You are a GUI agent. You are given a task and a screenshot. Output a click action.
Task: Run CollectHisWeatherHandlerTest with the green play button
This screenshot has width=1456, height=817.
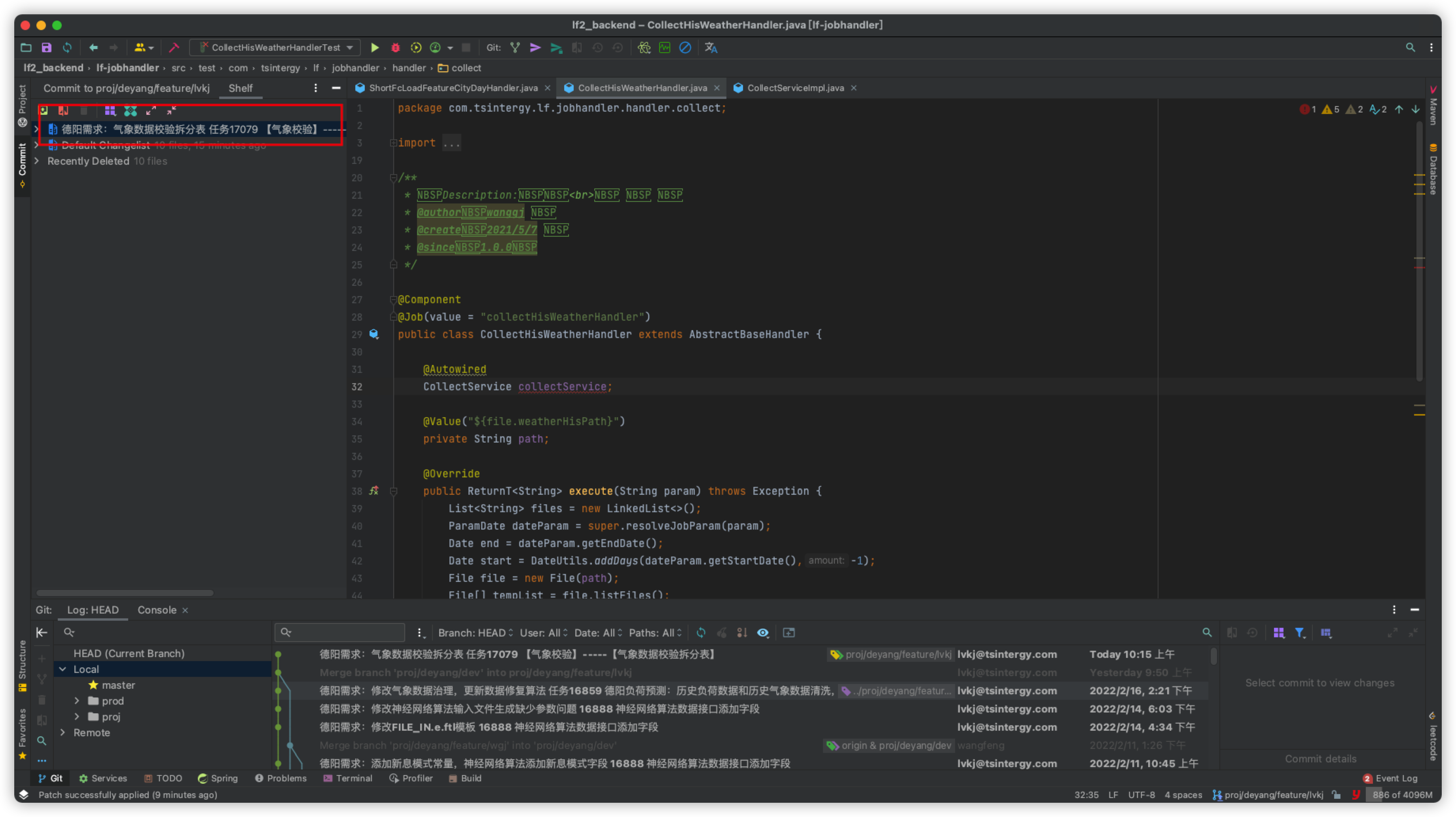tap(374, 47)
